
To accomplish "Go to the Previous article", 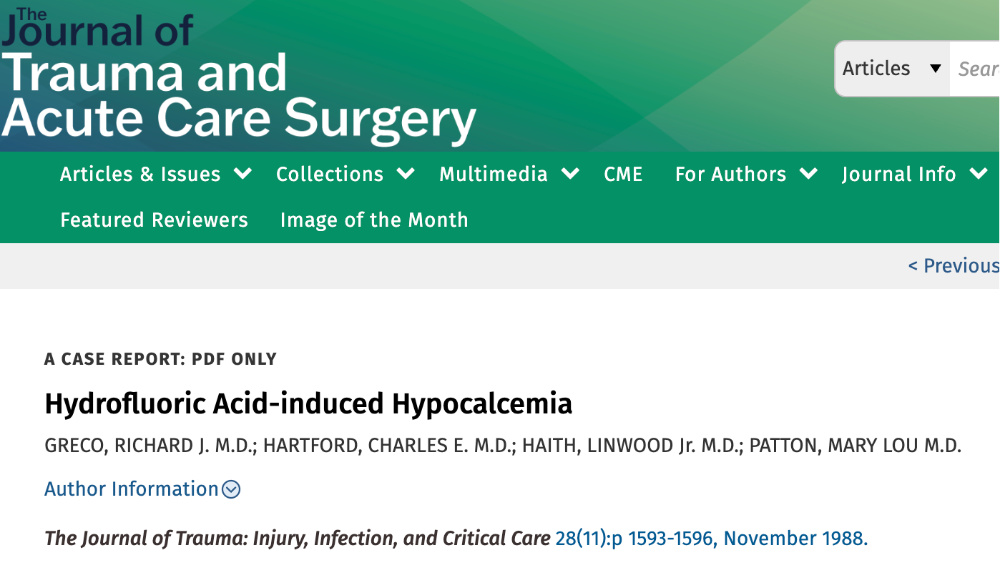I will tap(952, 266).
